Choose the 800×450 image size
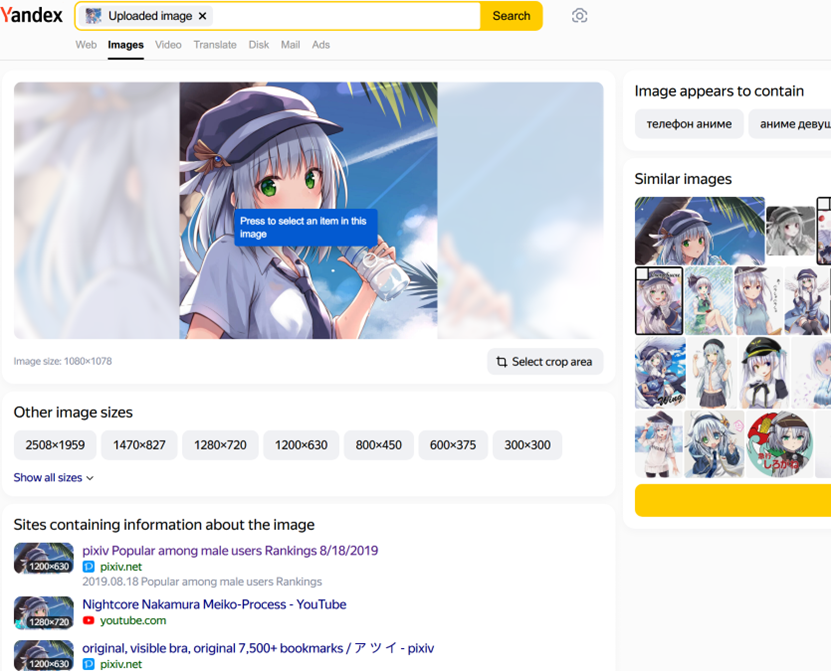The width and height of the screenshot is (831, 671). pos(378,445)
